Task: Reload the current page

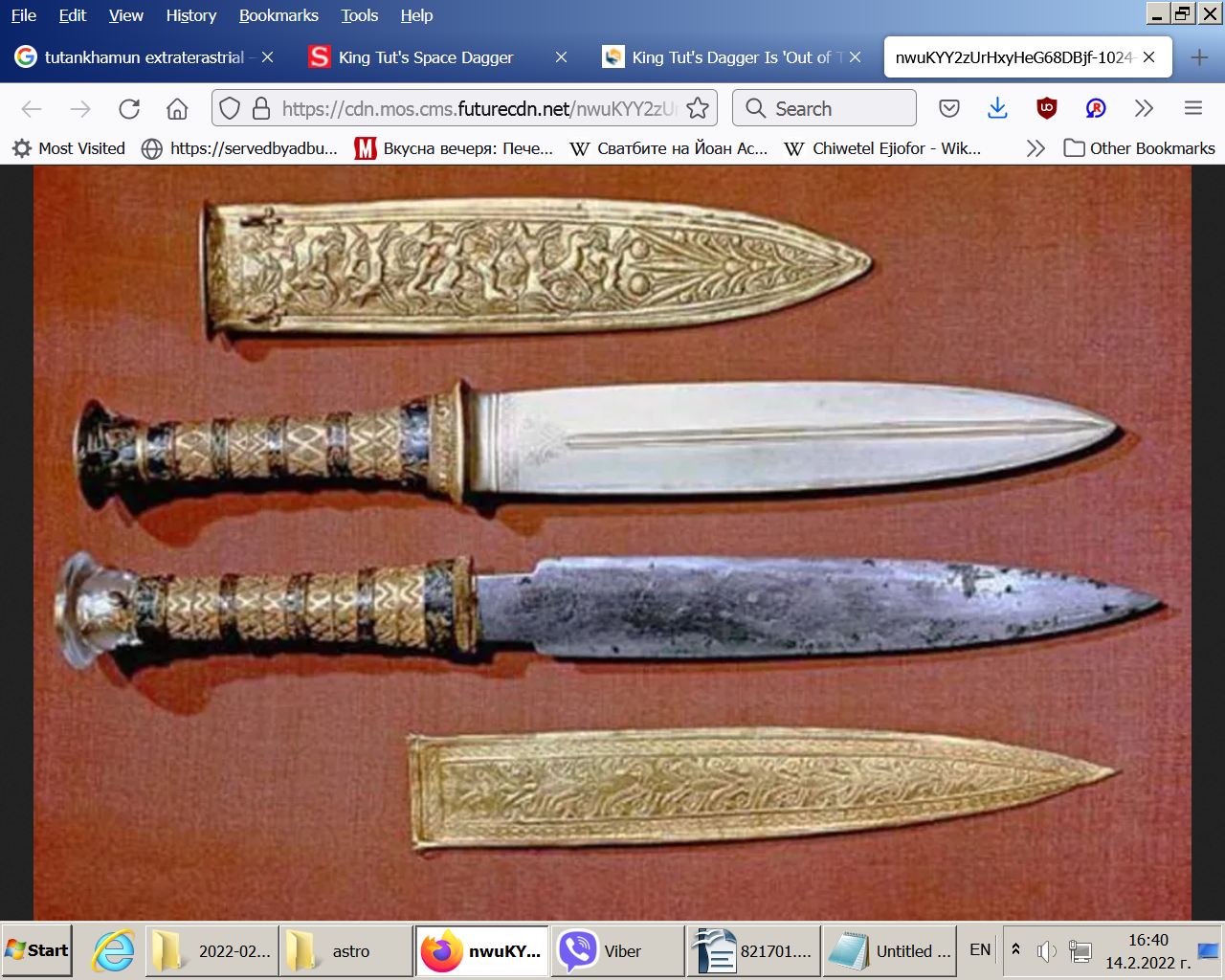Action: click(129, 109)
